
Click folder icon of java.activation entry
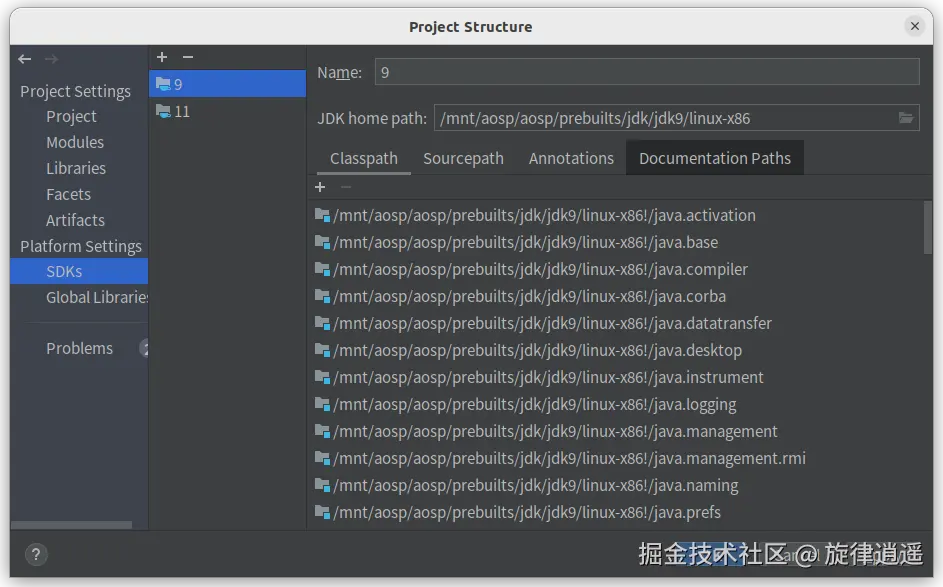(322, 215)
